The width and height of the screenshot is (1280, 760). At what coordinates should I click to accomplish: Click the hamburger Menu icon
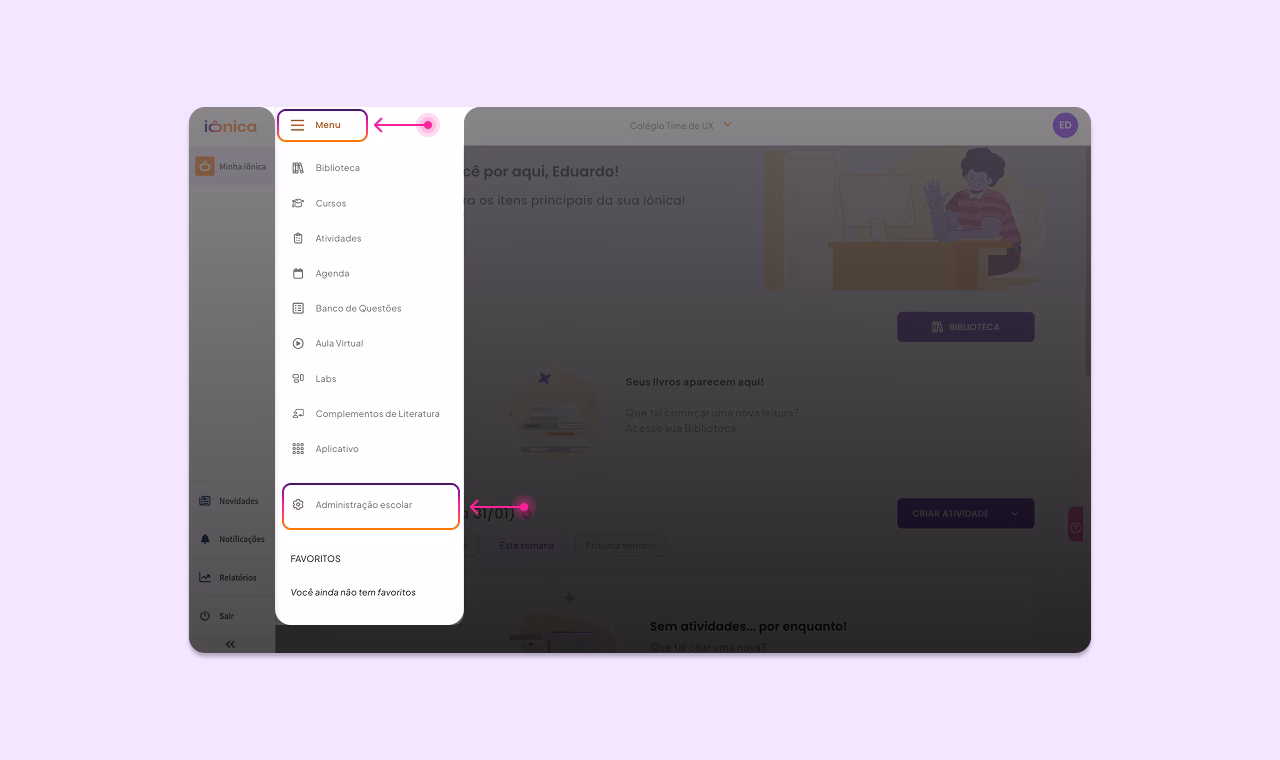pyautogui.click(x=297, y=125)
